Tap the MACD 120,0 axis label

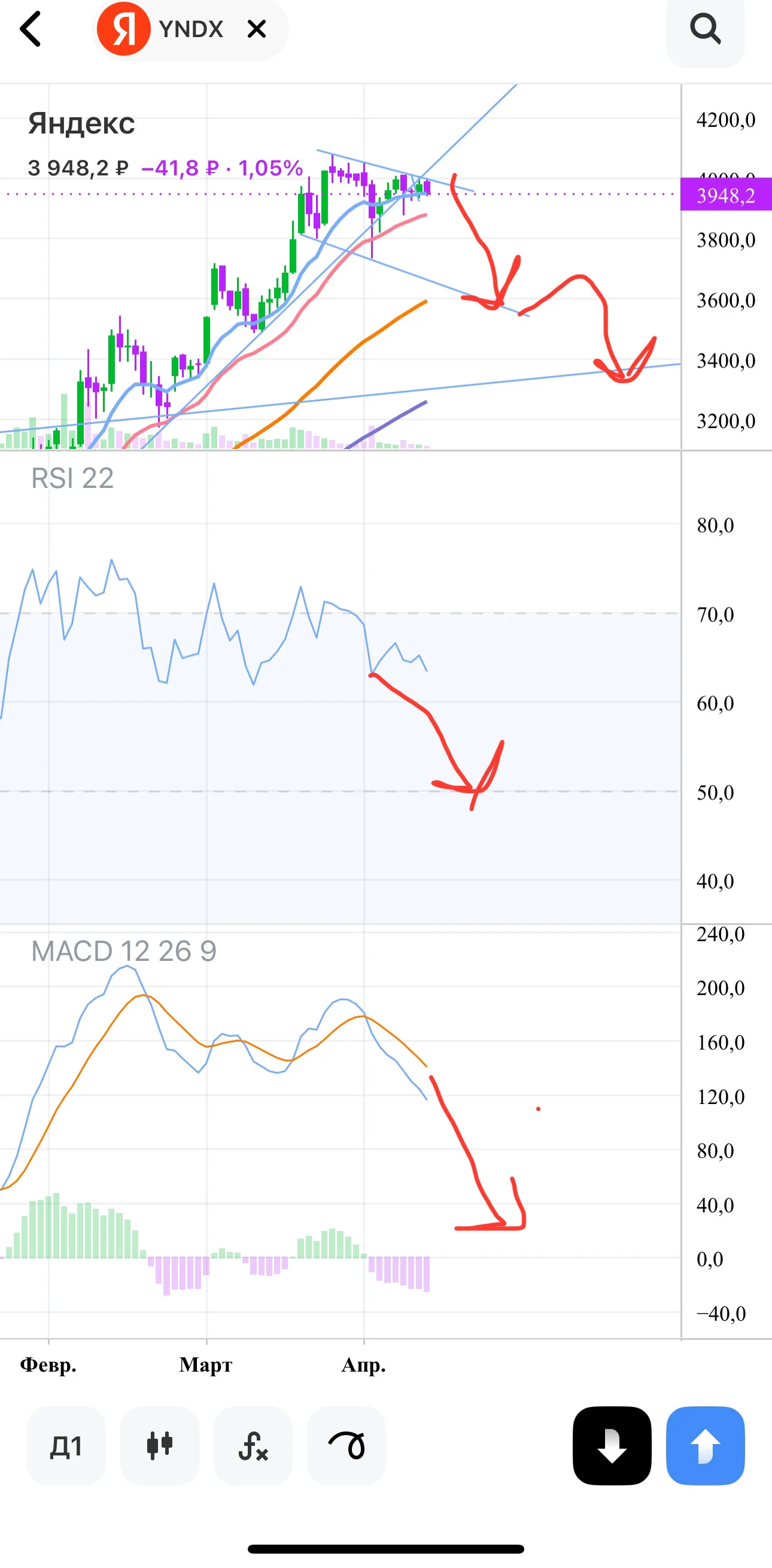coord(721,1096)
